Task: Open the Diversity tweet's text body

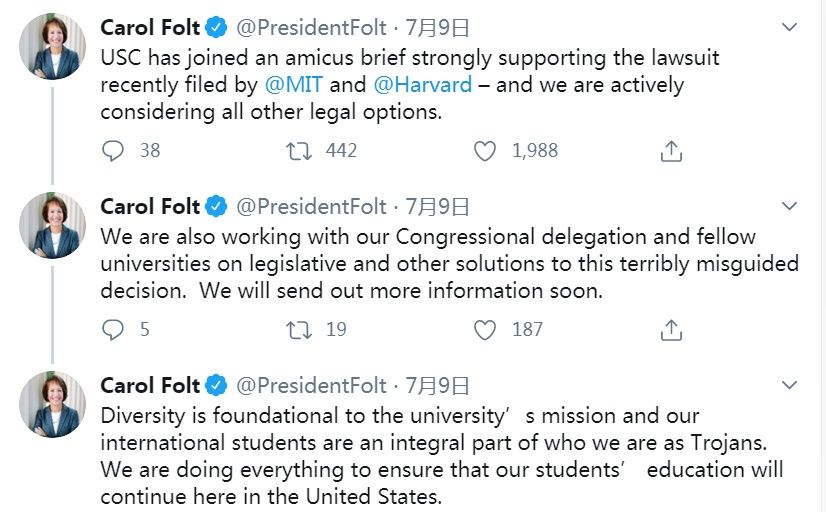Action: [x=440, y=455]
